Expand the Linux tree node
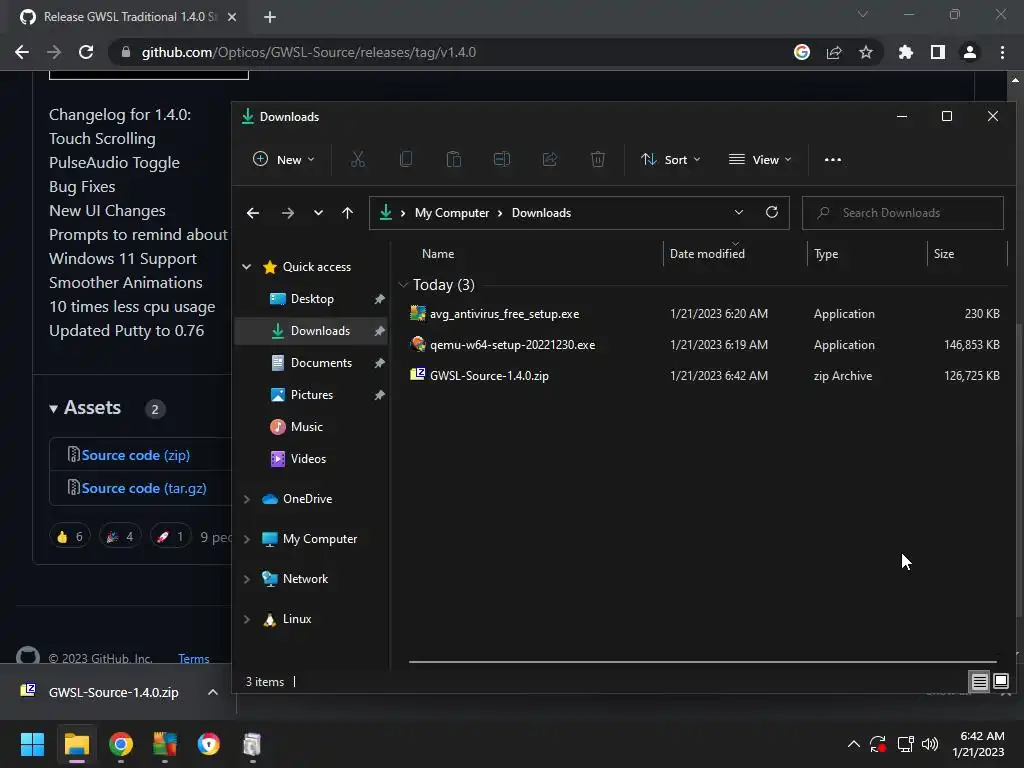Image resolution: width=1024 pixels, height=768 pixels. 247,619
